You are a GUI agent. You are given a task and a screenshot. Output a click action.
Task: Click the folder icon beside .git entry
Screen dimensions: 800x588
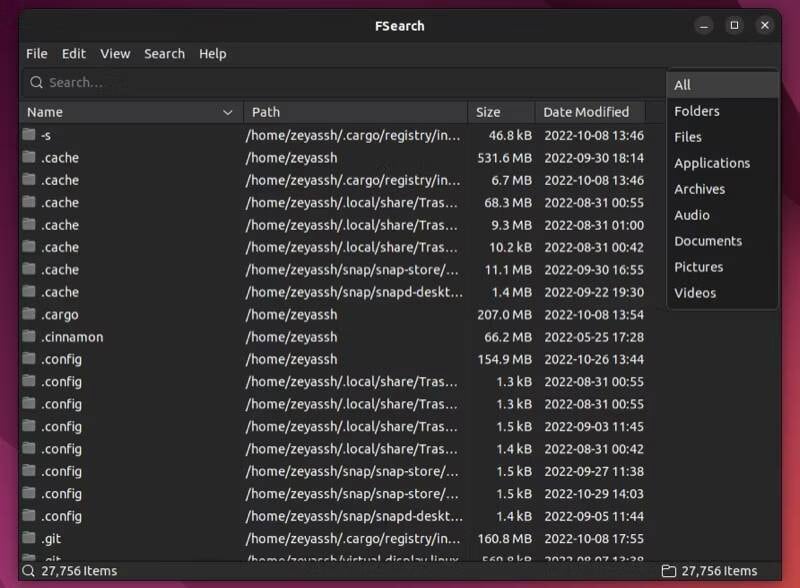pos(28,538)
